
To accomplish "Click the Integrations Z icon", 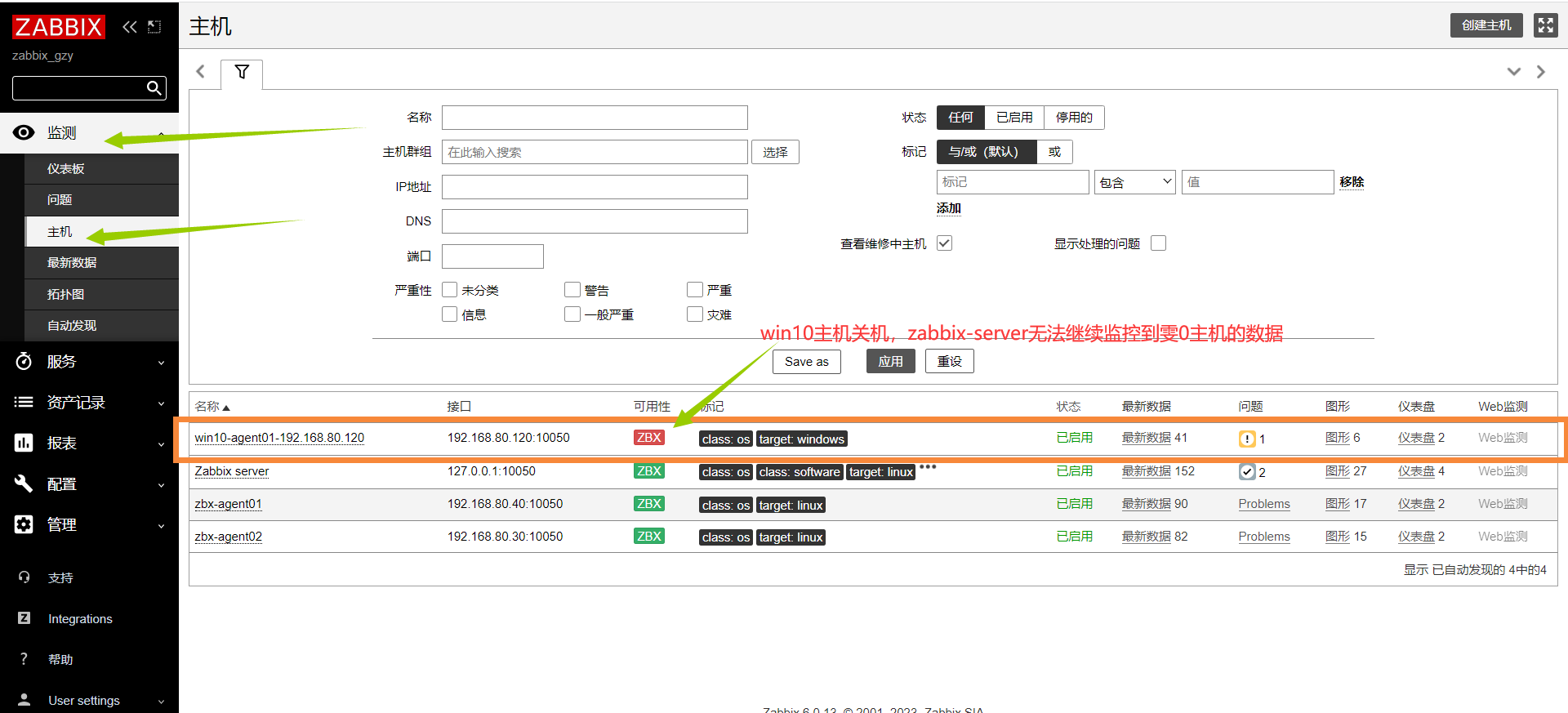I will click(x=24, y=618).
